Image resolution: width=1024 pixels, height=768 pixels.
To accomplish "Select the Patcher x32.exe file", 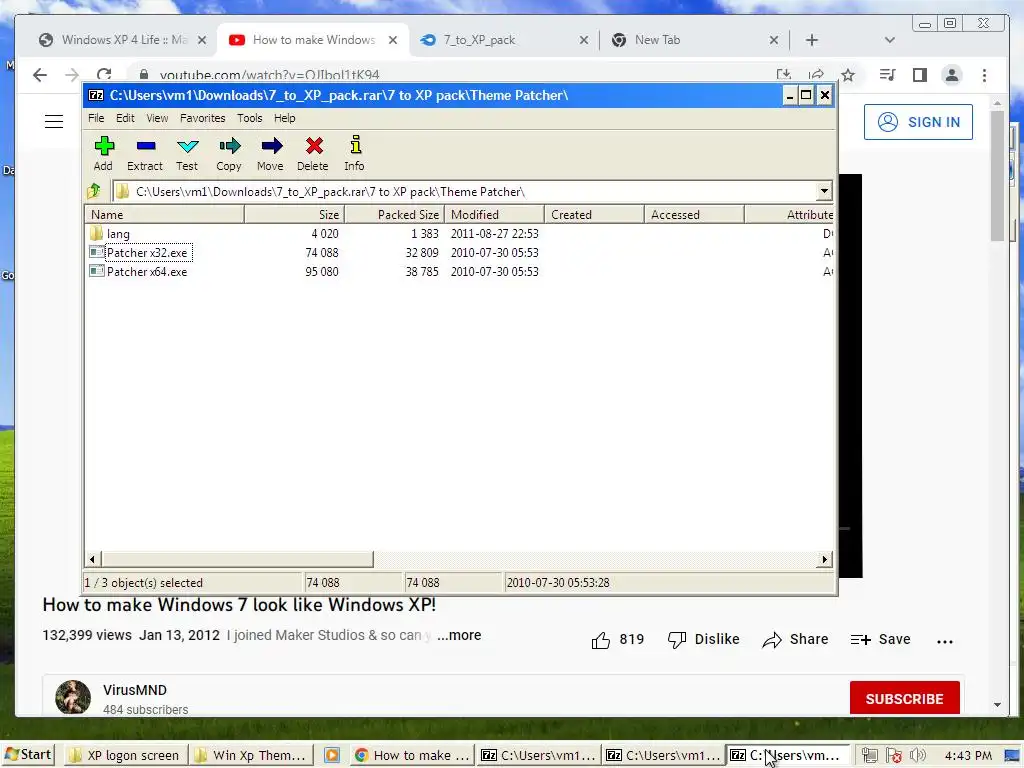I will pyautogui.click(x=147, y=253).
